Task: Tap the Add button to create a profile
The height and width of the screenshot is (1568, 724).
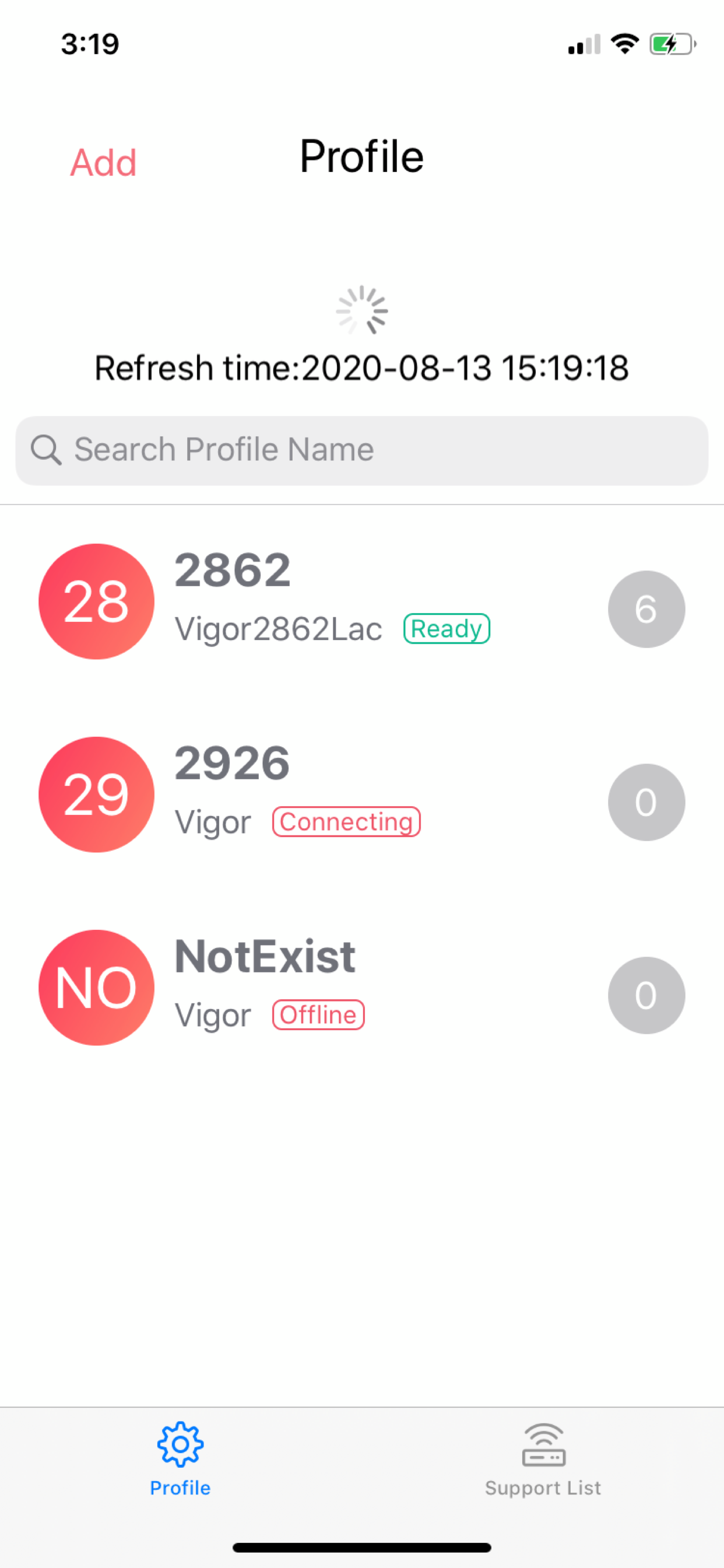Action: coord(103,162)
